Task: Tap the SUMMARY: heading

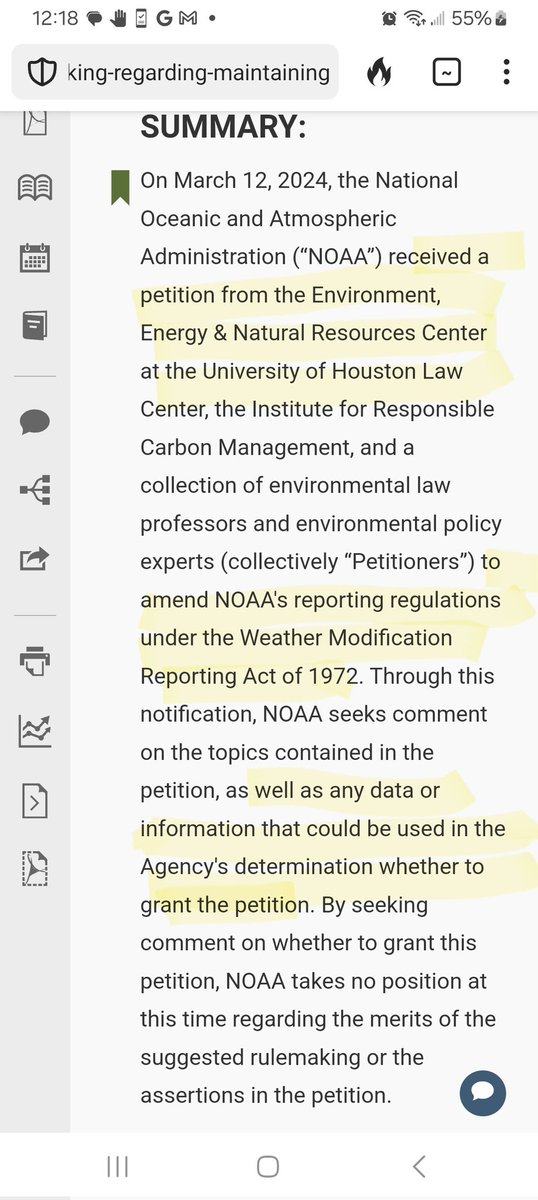Action: coord(223,127)
